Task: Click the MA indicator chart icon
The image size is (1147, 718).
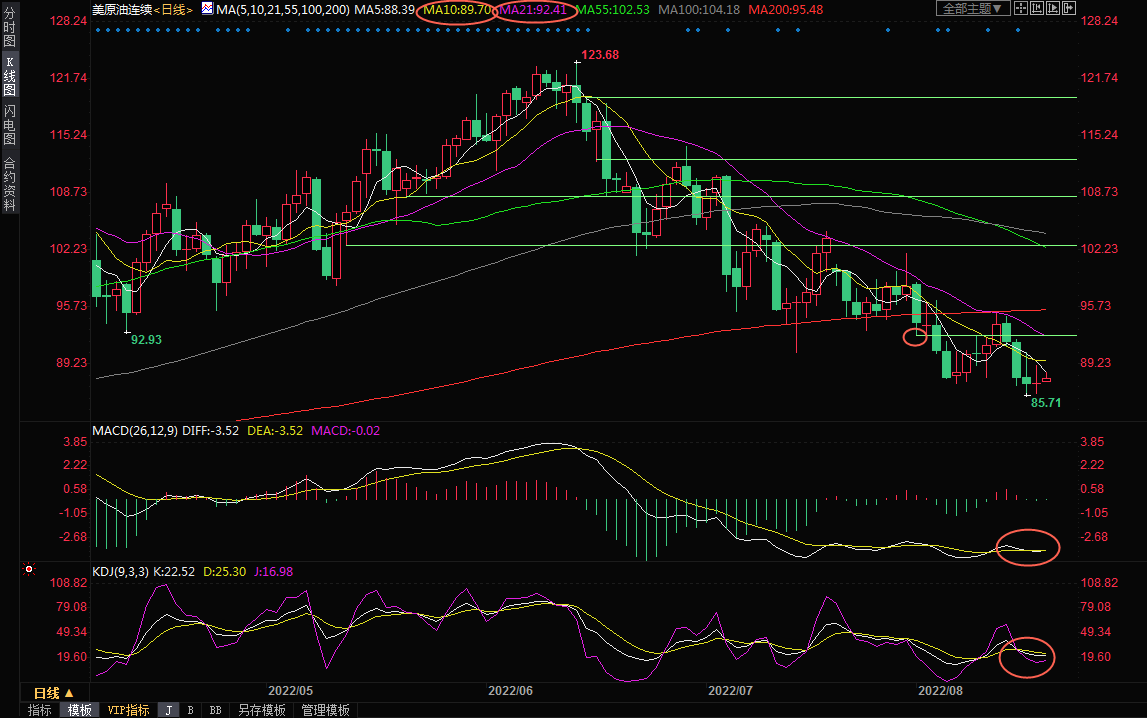Action: click(x=206, y=9)
